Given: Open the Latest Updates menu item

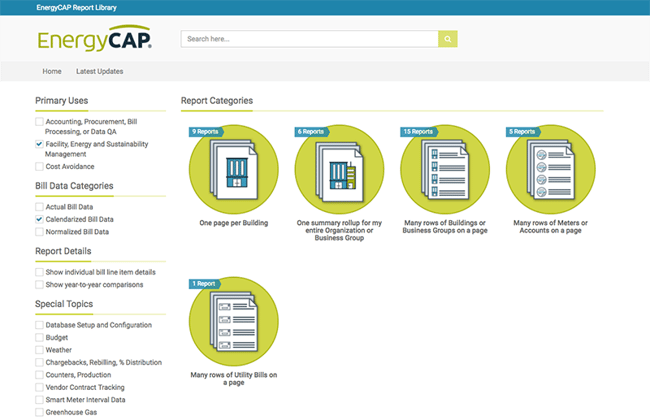Looking at the screenshot, I should click(100, 72).
